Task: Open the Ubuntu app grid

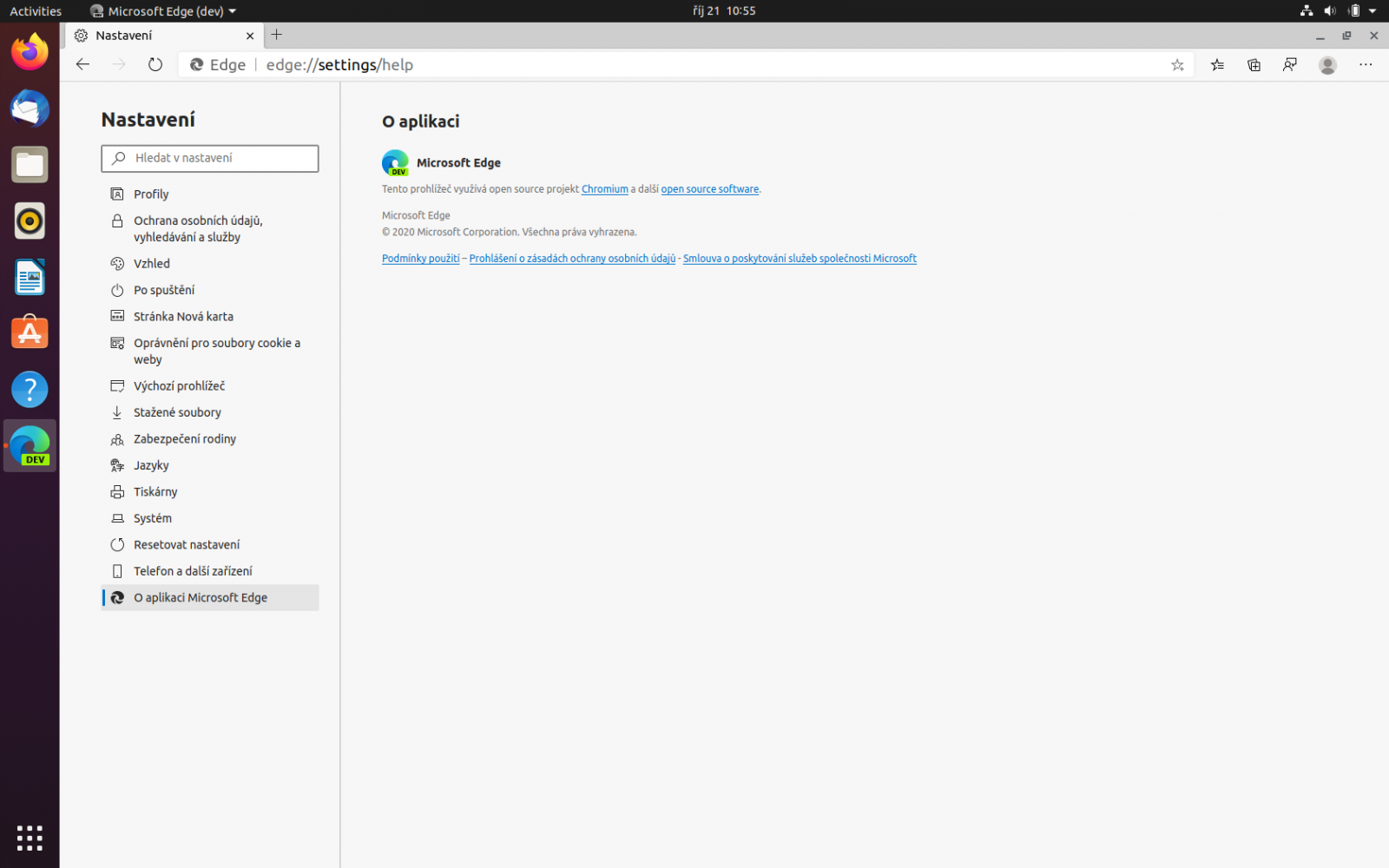Action: pos(30,838)
